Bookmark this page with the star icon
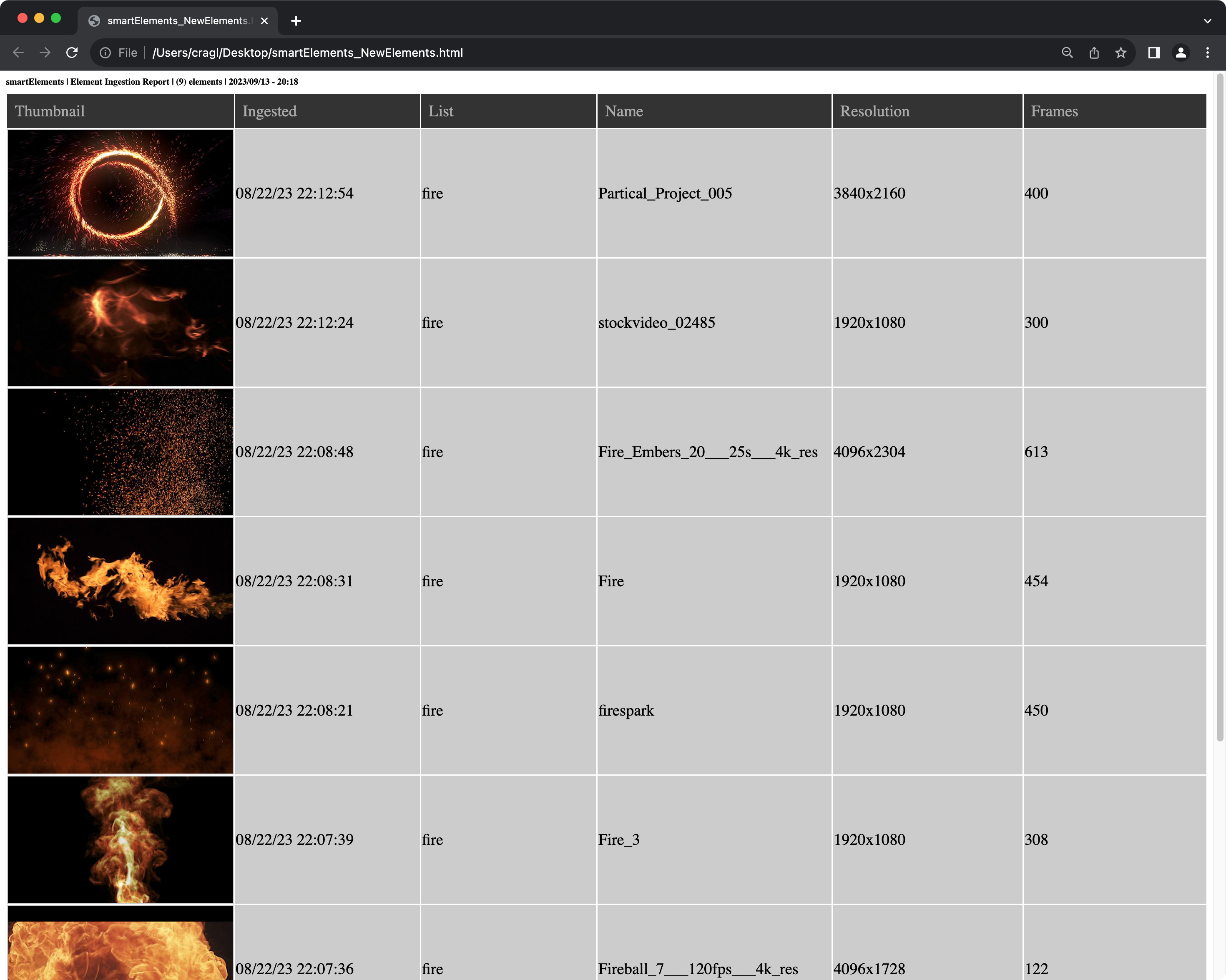1226x980 pixels. pyautogui.click(x=1120, y=53)
